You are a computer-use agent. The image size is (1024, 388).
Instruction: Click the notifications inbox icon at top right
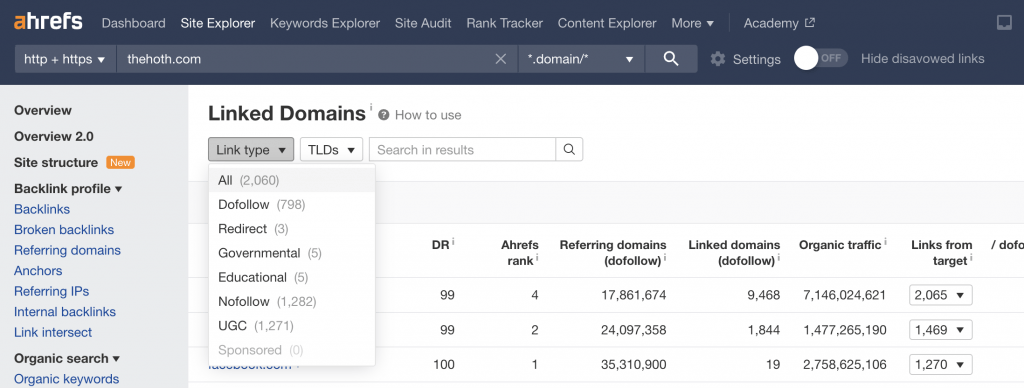[1004, 23]
